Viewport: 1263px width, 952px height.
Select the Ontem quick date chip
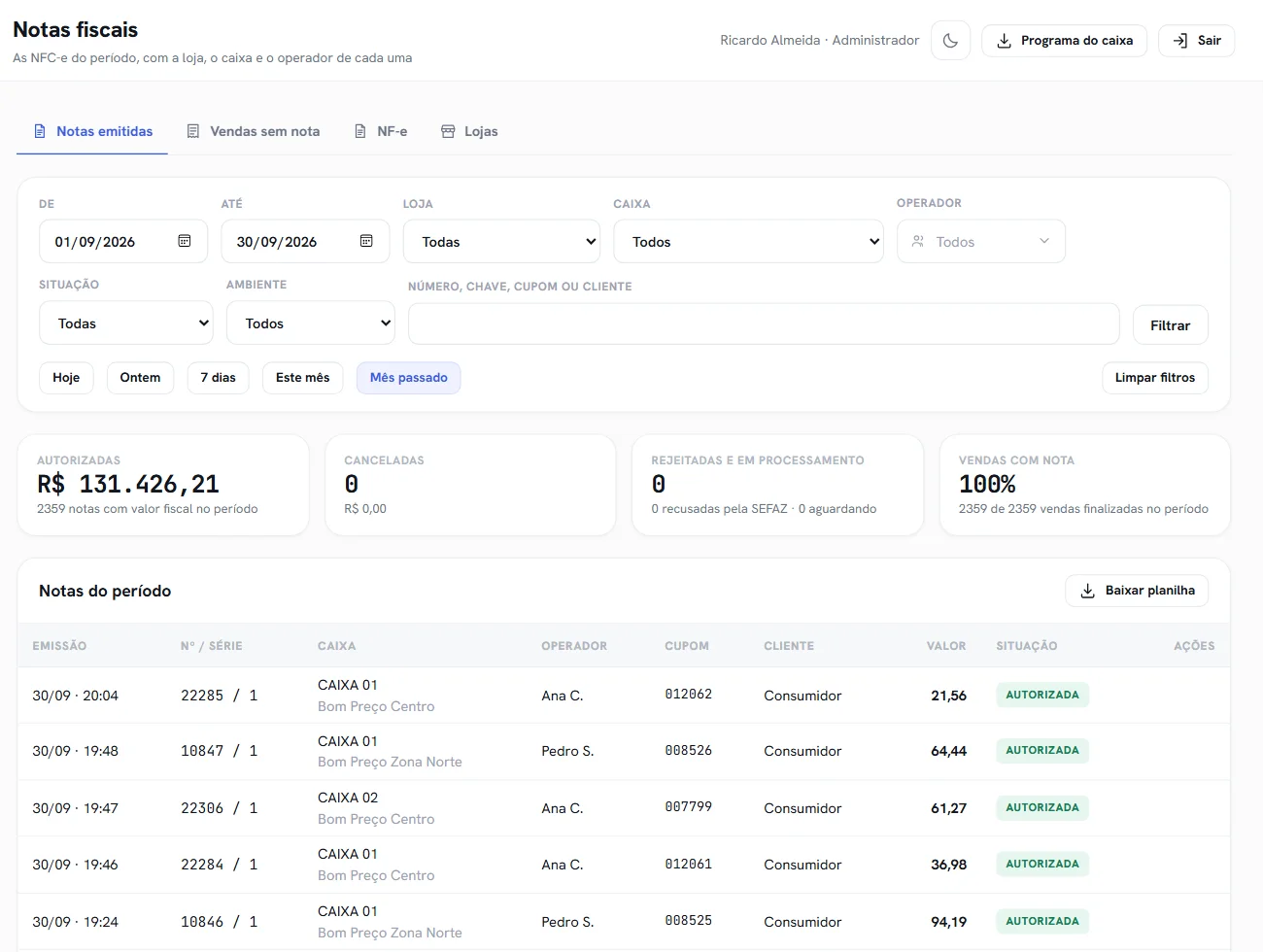click(x=140, y=378)
